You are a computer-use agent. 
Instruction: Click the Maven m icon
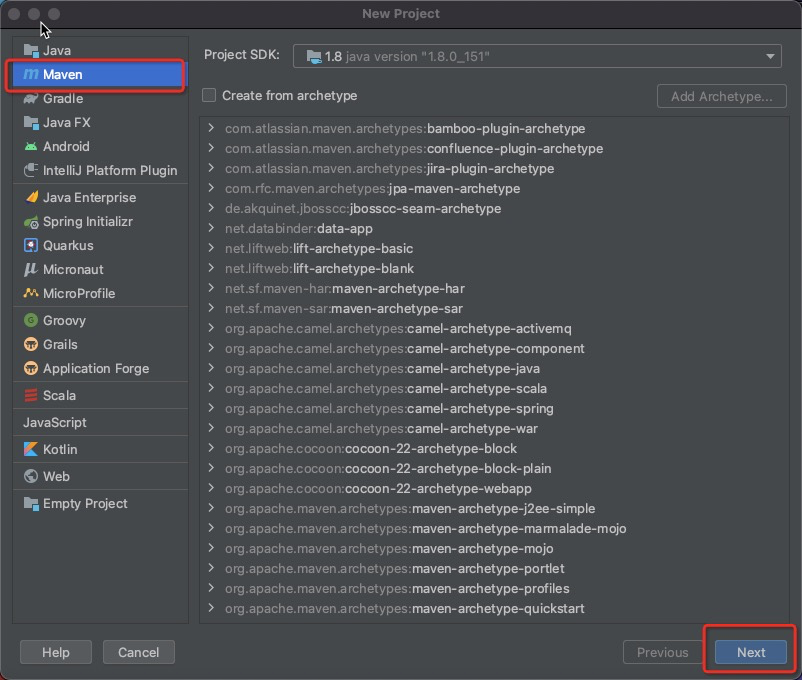pos(31,74)
